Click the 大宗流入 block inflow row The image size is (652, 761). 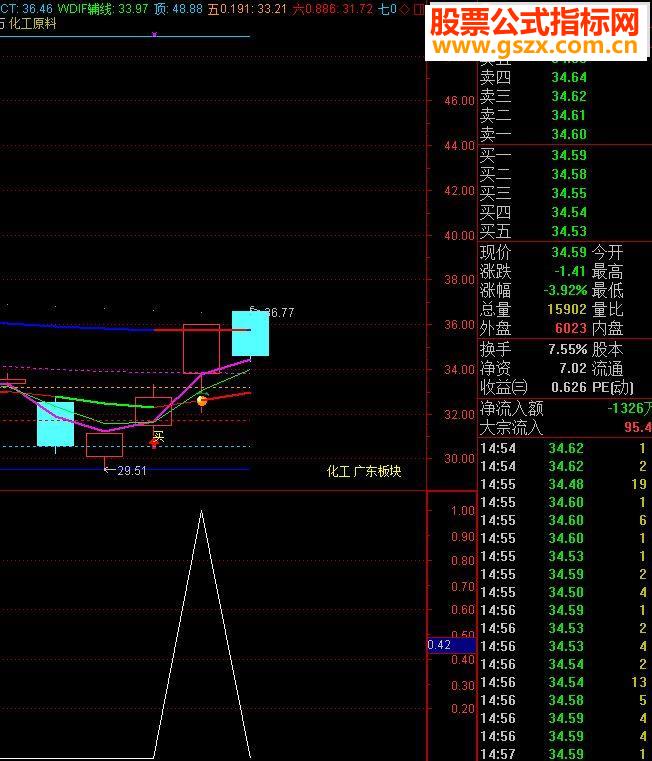pos(565,428)
